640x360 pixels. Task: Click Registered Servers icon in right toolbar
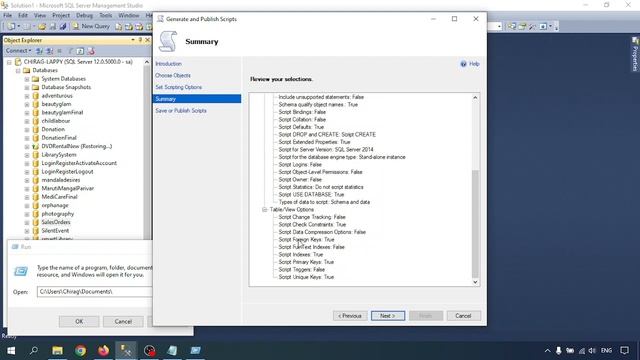tap(512, 27)
